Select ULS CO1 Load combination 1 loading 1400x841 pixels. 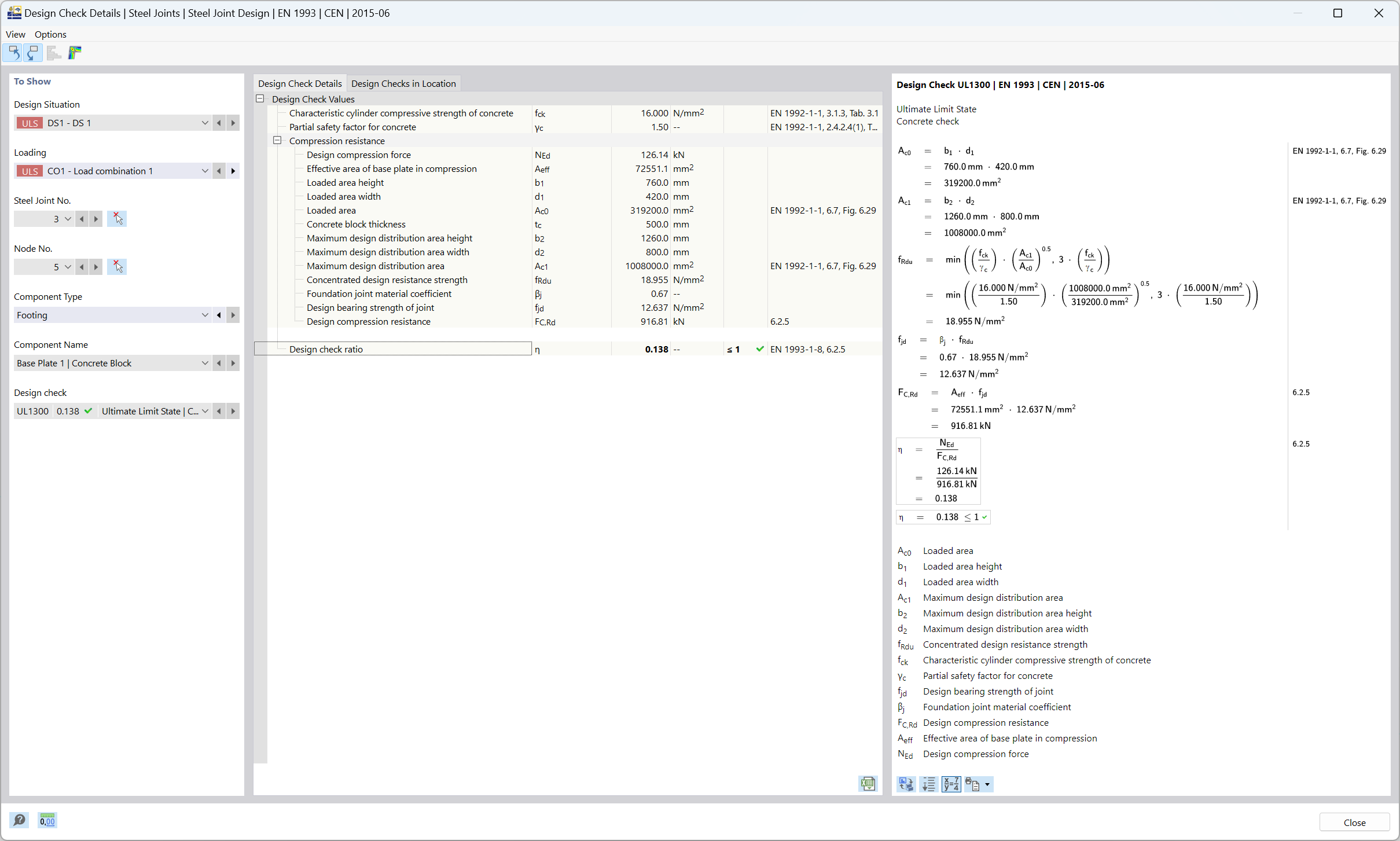pos(112,171)
